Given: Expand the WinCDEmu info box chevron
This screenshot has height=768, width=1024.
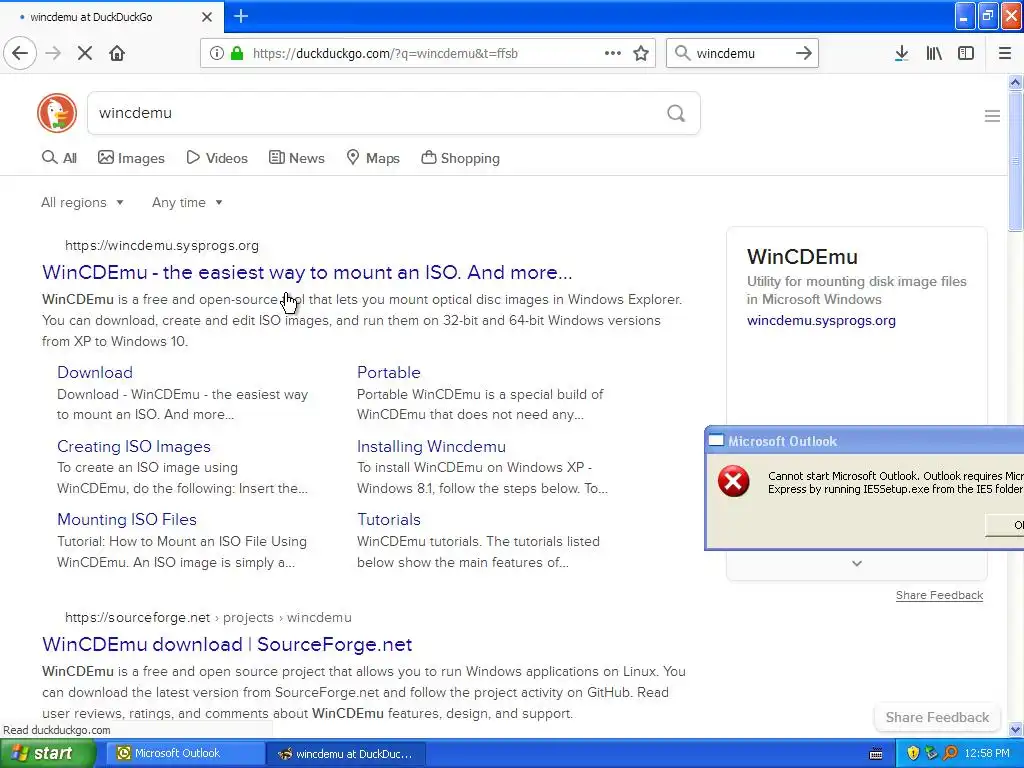Looking at the screenshot, I should pos(857,563).
